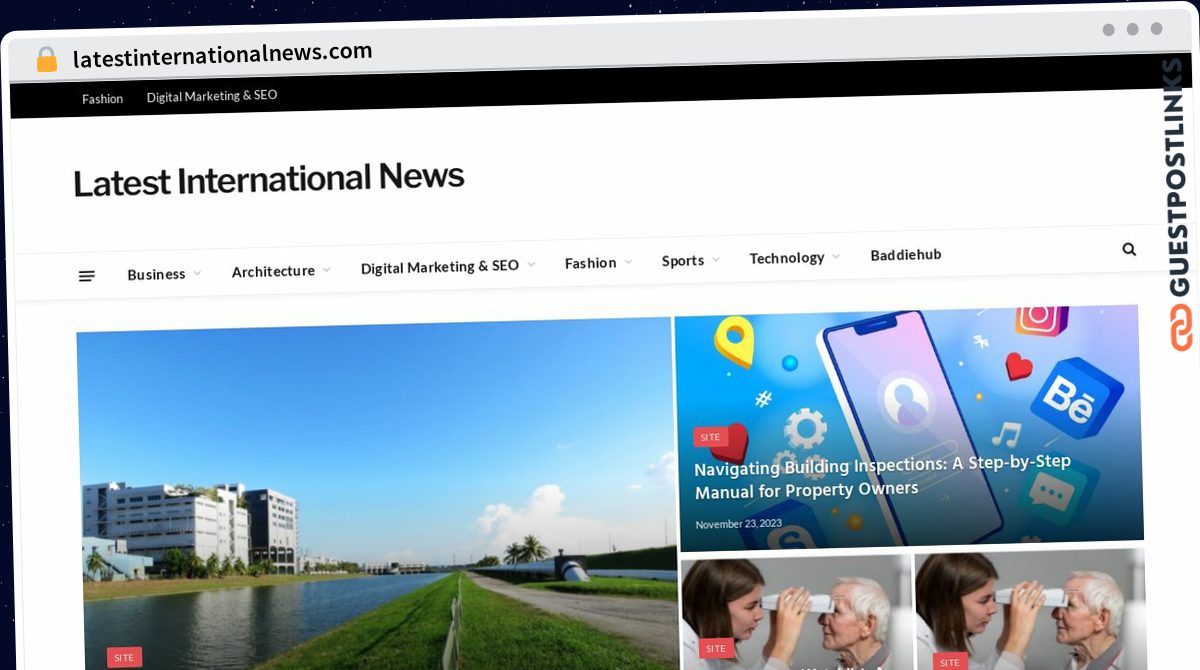The image size is (1200, 670).
Task: Click the address bar URL latestinternationalnews.com
Action: pos(222,54)
